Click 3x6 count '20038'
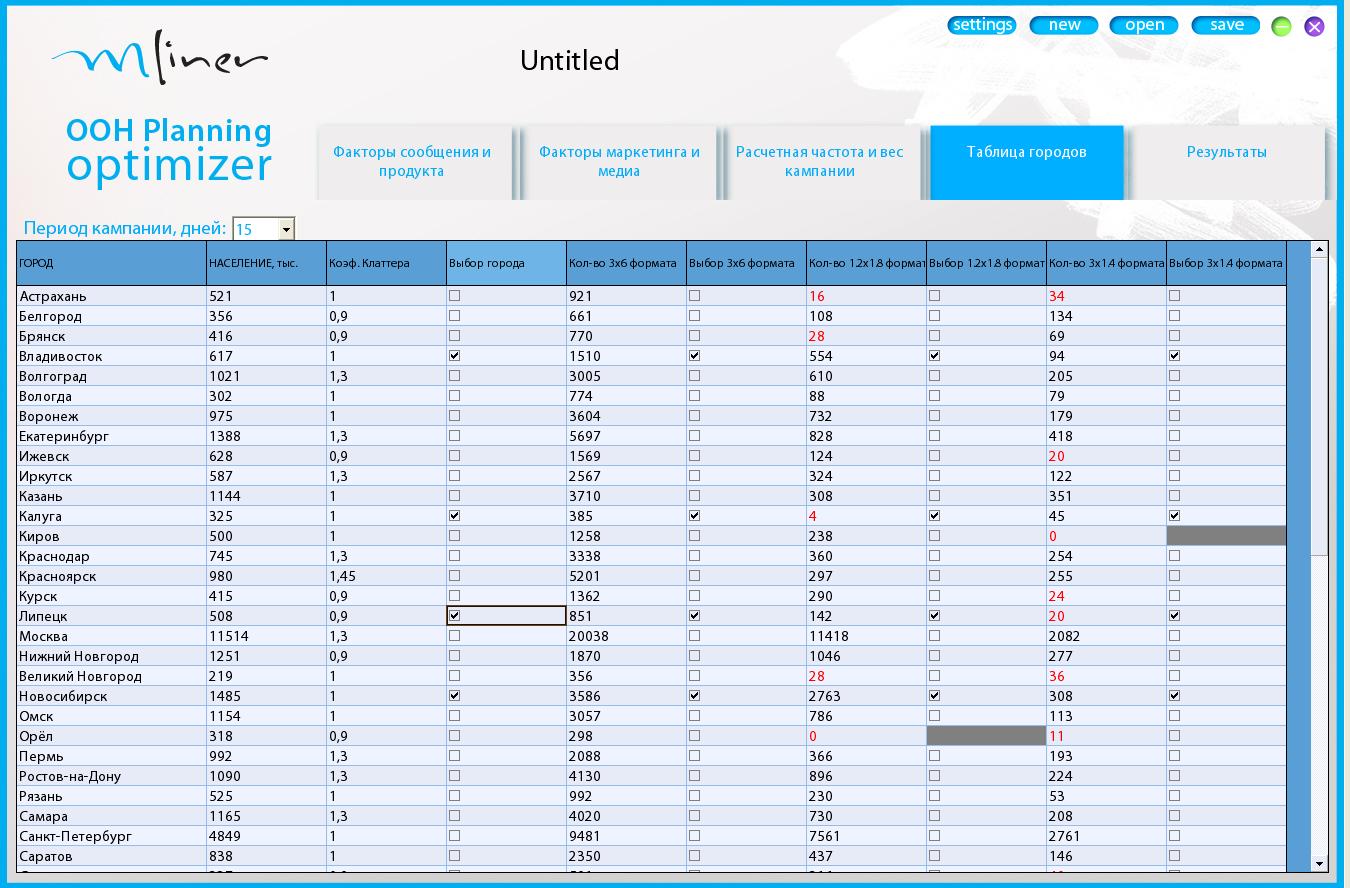The width and height of the screenshot is (1350, 888). click(626, 636)
